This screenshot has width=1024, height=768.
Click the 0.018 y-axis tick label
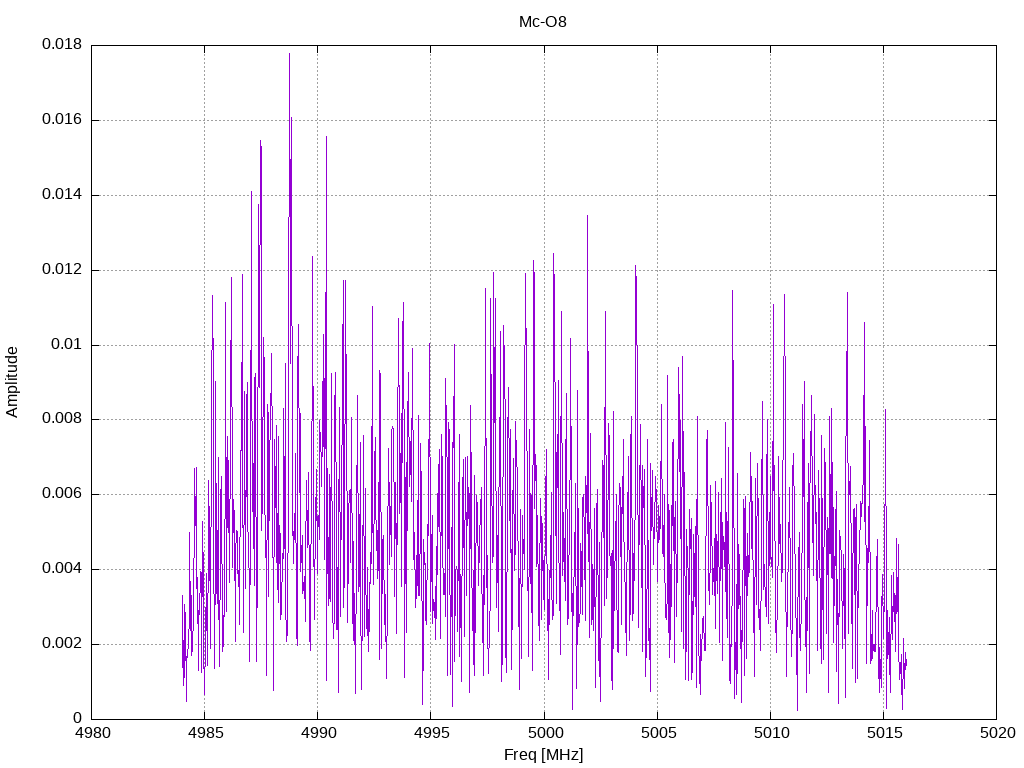62,44
